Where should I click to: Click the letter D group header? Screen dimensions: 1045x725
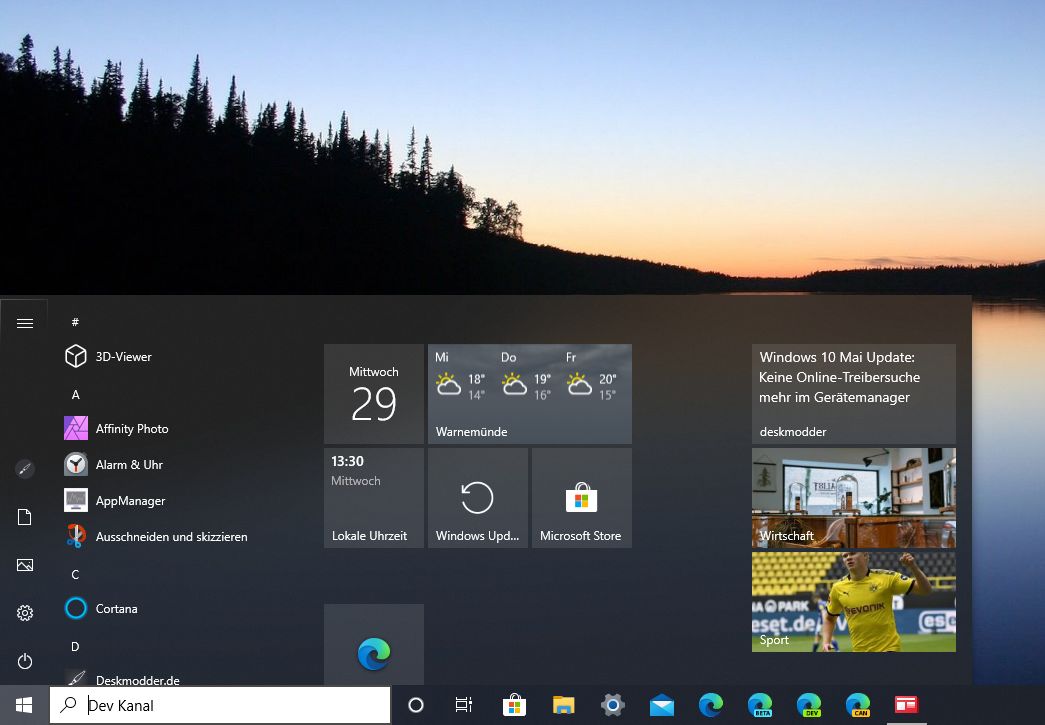coord(75,646)
